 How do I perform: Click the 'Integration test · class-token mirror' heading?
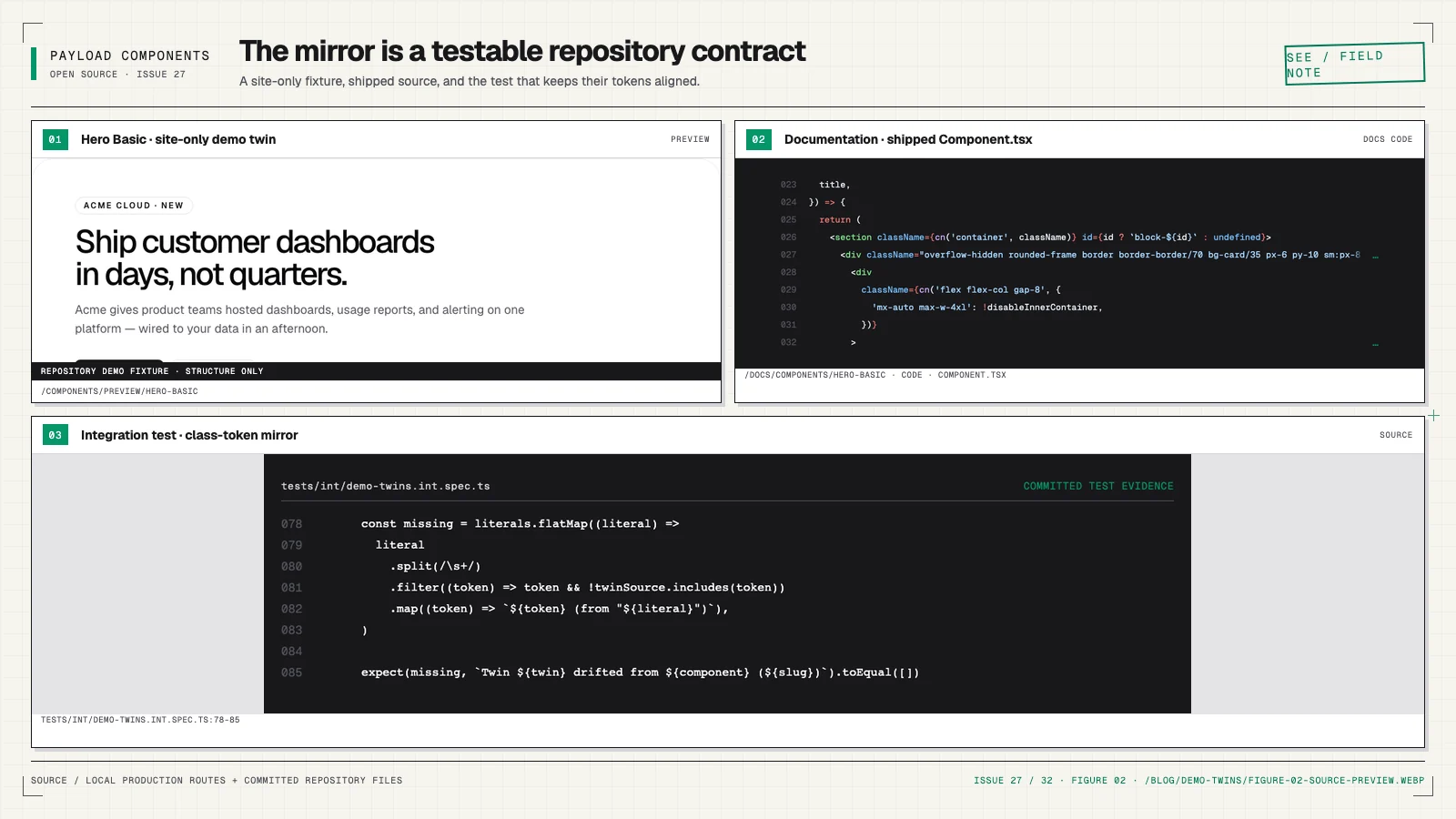pyautogui.click(x=189, y=435)
